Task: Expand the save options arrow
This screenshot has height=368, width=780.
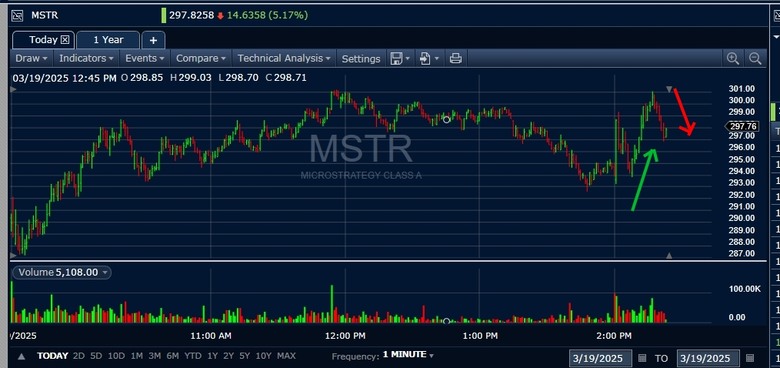Action: pos(408,59)
